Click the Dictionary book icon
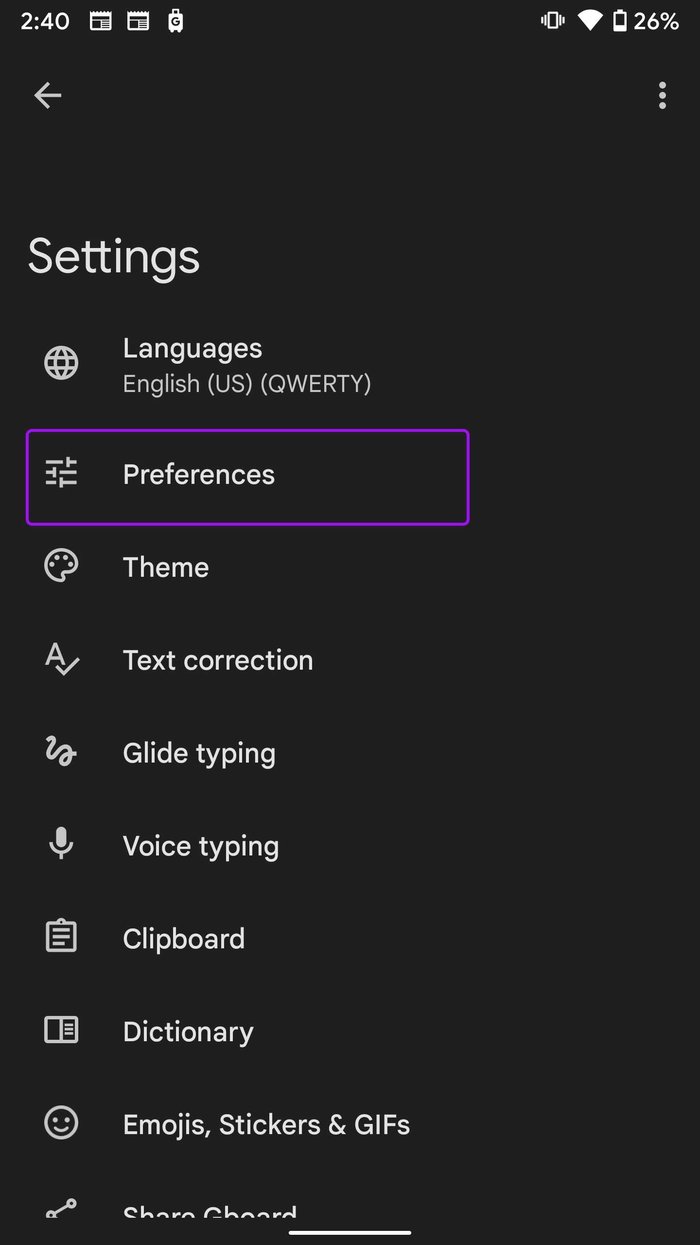 click(x=60, y=1030)
